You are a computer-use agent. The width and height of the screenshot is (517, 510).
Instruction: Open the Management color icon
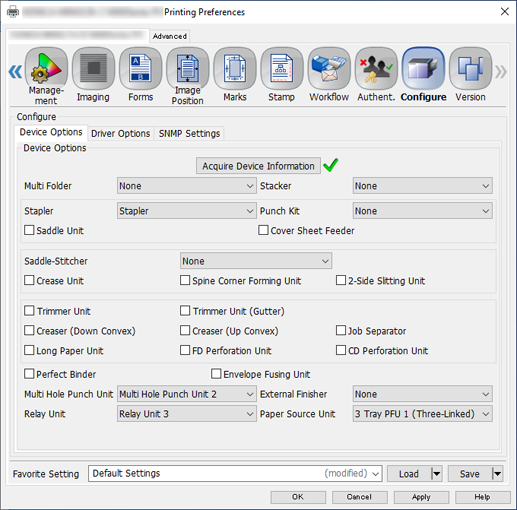(46, 69)
